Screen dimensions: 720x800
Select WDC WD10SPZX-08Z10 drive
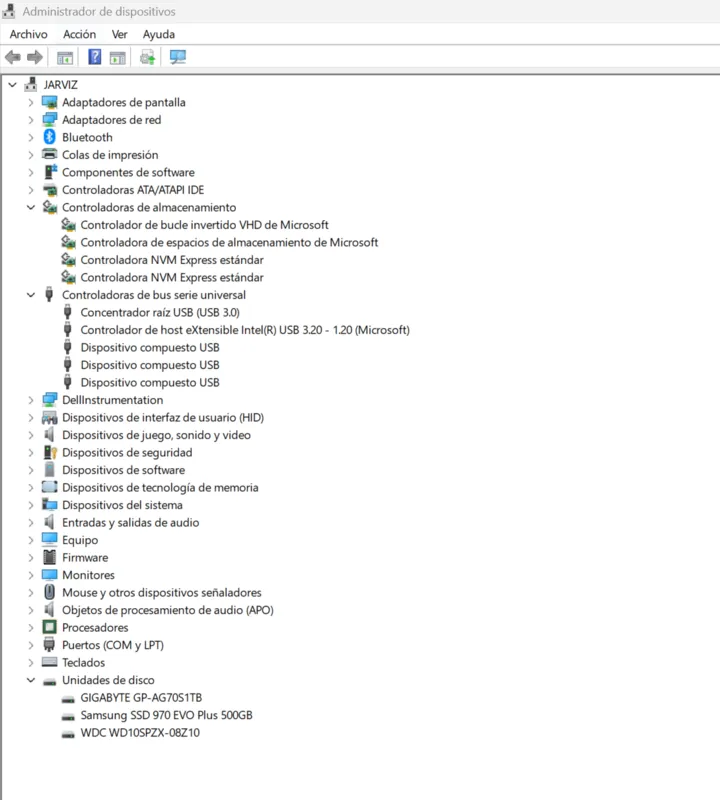click(x=140, y=733)
